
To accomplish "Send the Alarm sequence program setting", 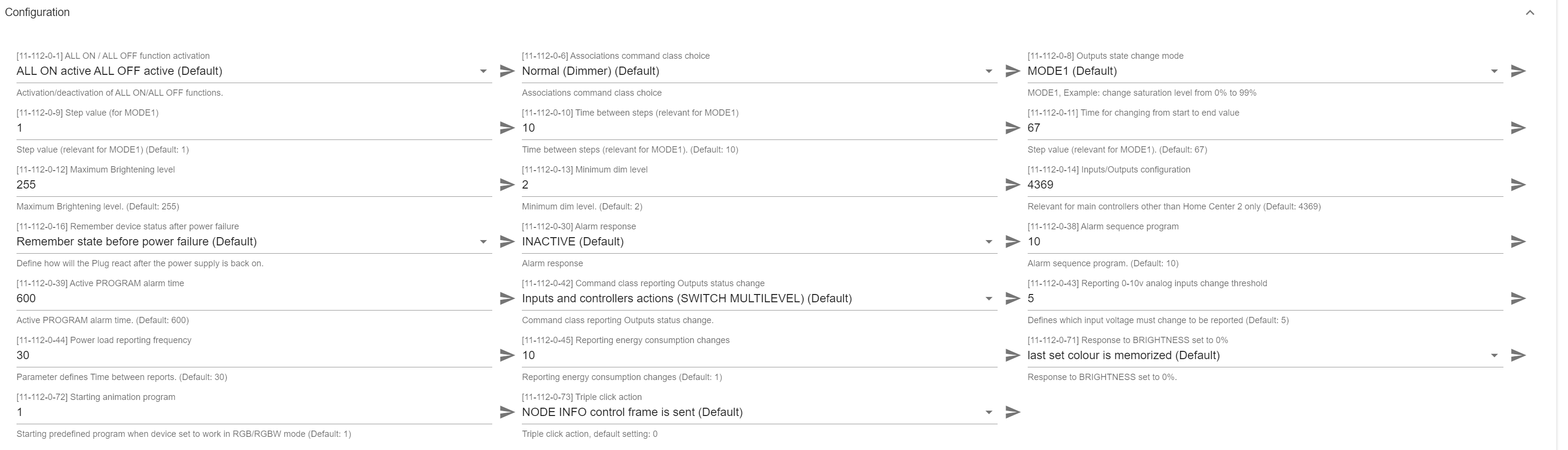I will (1518, 242).
